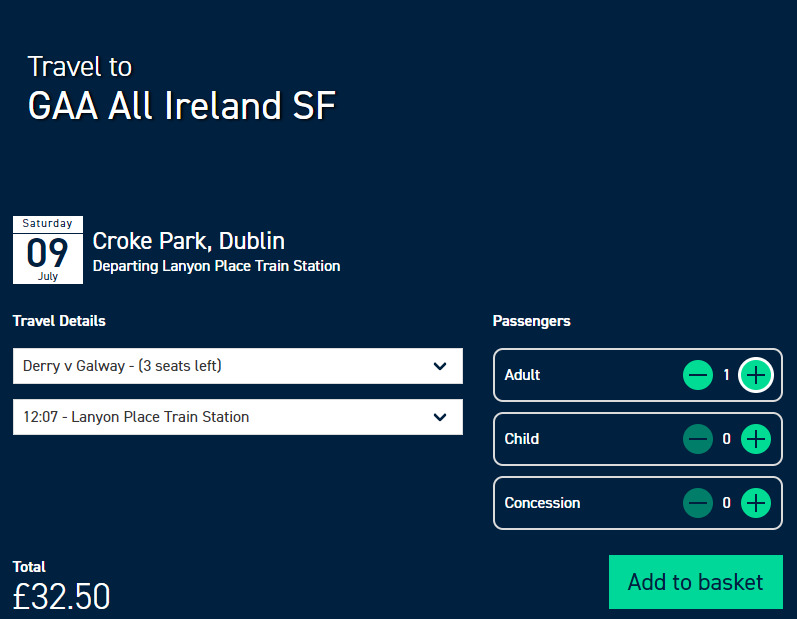Click the Child minus button
Screen dimensions: 797x619
click(x=698, y=439)
